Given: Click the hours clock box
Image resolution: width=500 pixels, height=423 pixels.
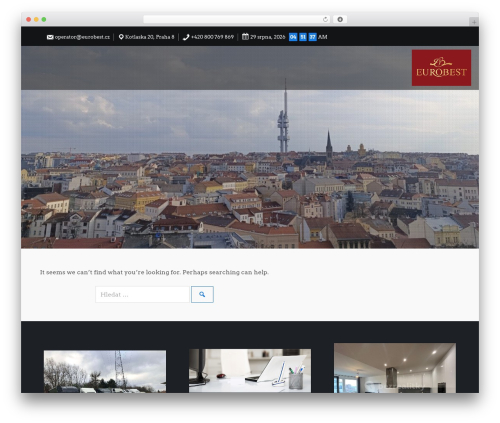Looking at the screenshot, I should click(293, 37).
